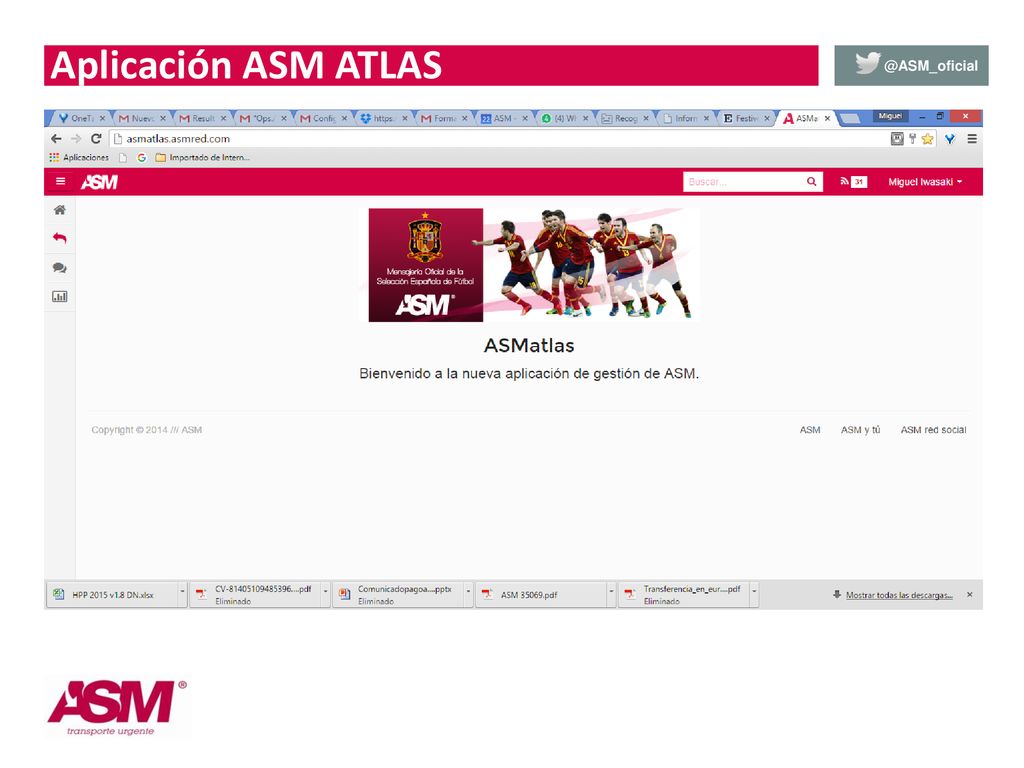Screen dimensions: 1024x768
Task: Open the ASM footer link
Action: tap(810, 430)
